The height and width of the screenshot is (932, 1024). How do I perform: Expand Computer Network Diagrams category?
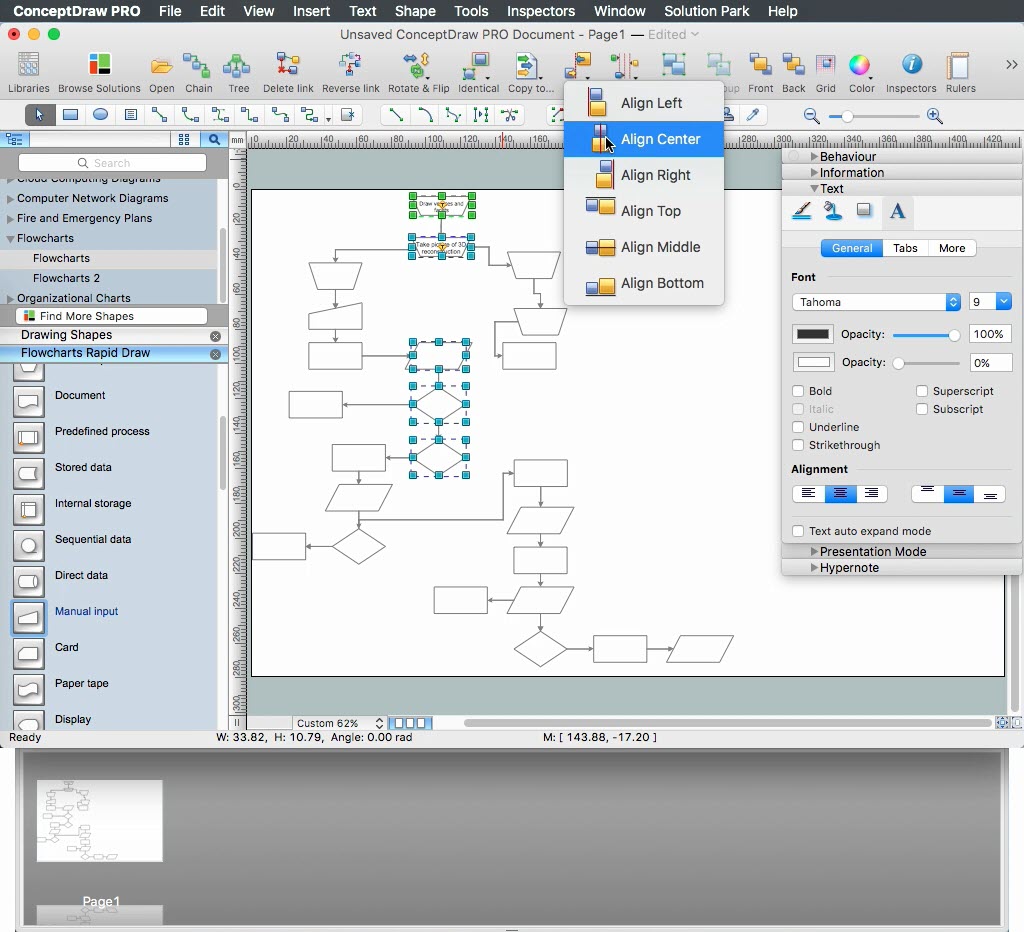click(92, 198)
